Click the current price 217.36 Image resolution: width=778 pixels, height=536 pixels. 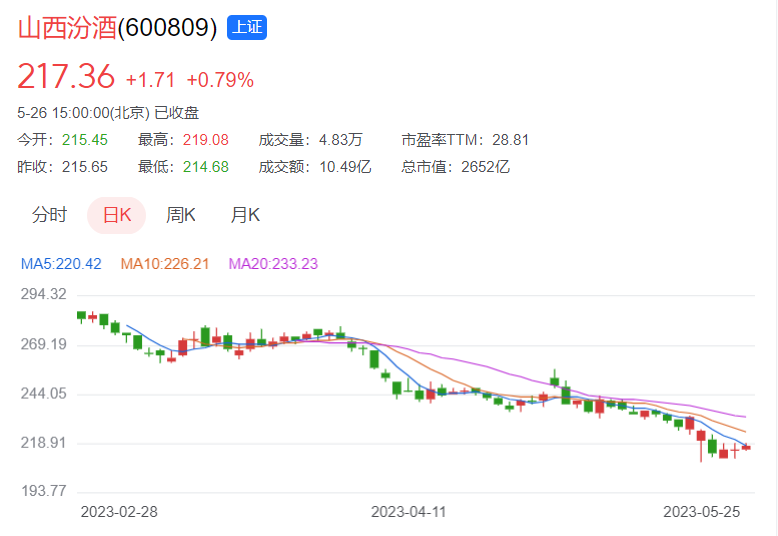click(x=66, y=77)
